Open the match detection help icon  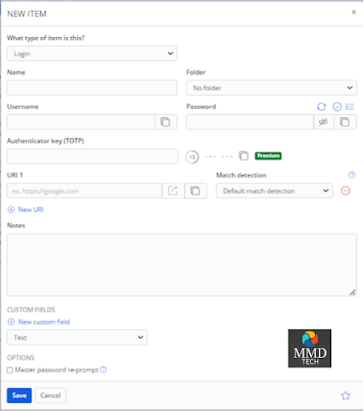pos(352,175)
